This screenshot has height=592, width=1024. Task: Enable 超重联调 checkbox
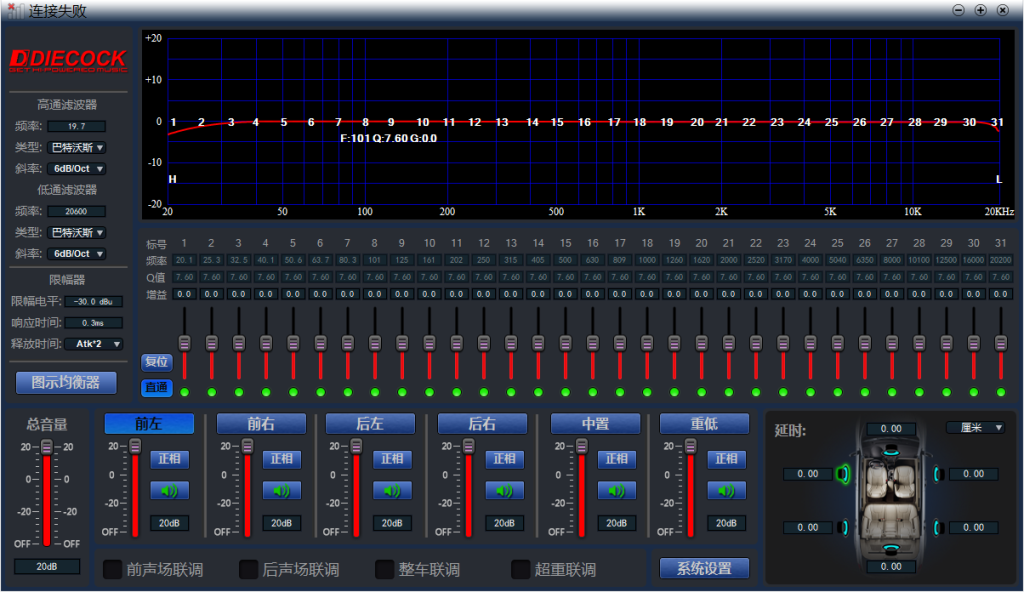pos(520,569)
